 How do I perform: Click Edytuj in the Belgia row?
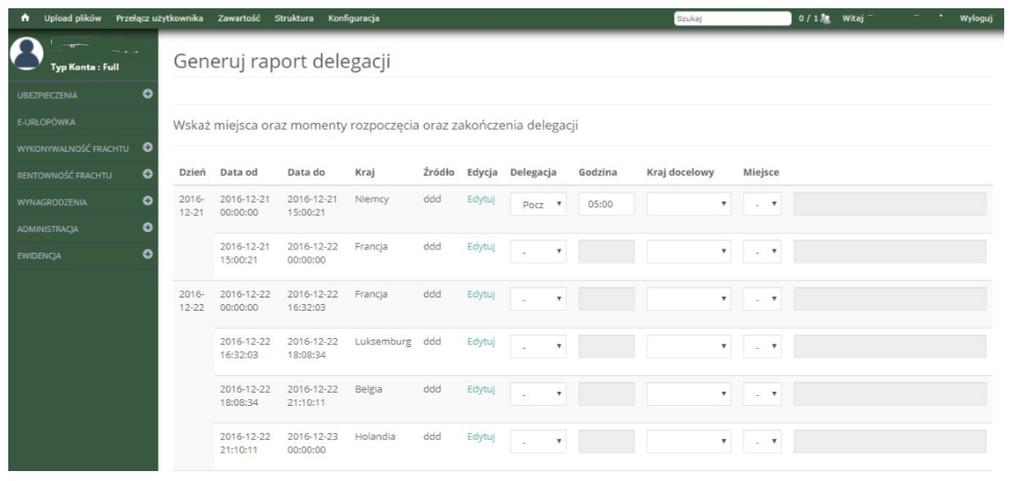coord(481,389)
